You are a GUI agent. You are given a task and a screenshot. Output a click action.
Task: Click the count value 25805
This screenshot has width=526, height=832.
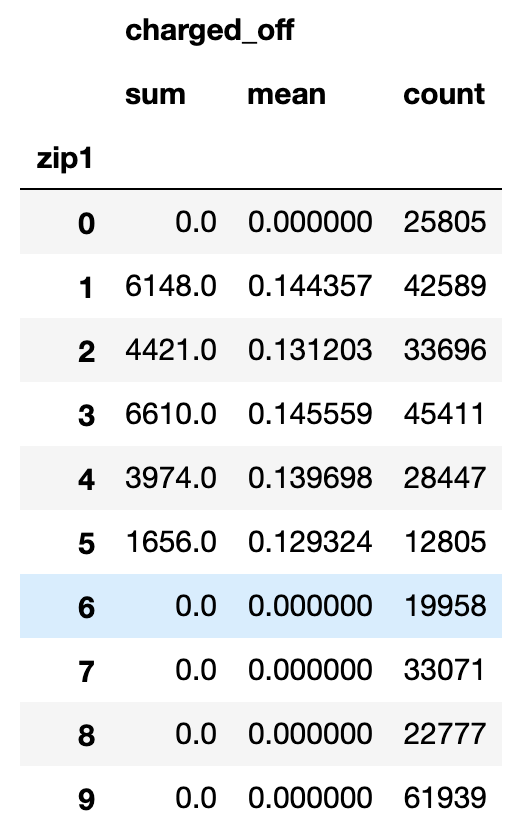[x=445, y=222]
